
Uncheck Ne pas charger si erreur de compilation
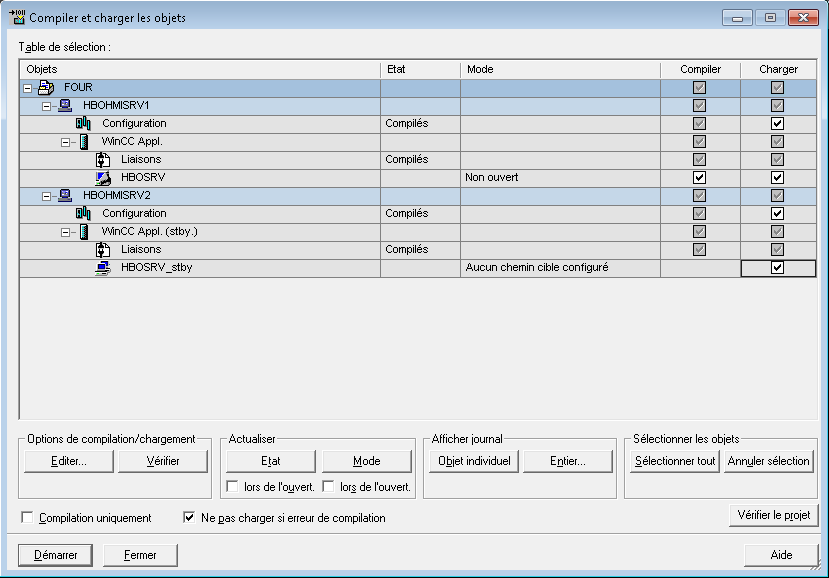[x=189, y=518]
